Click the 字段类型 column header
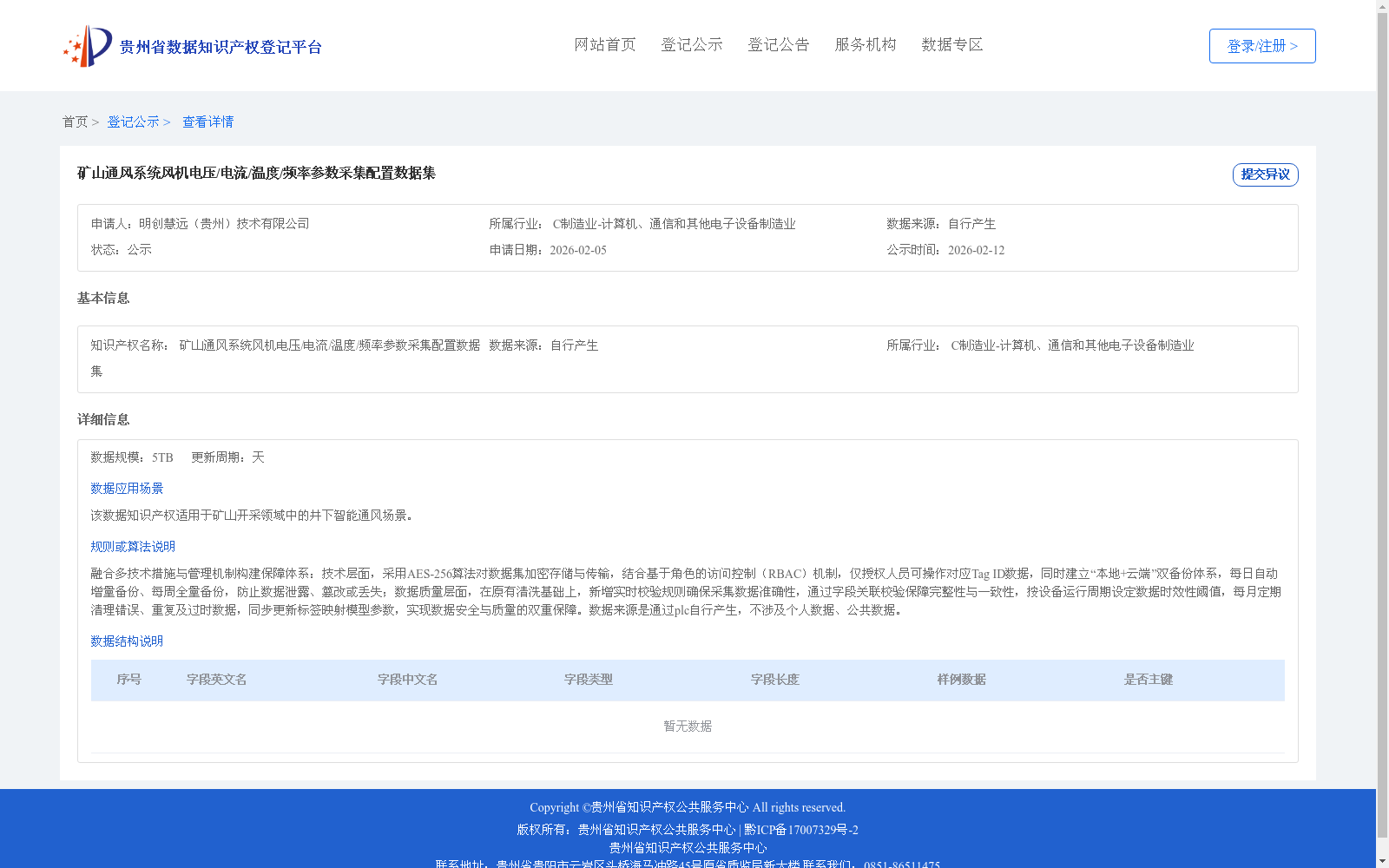The image size is (1389, 868). 589,680
